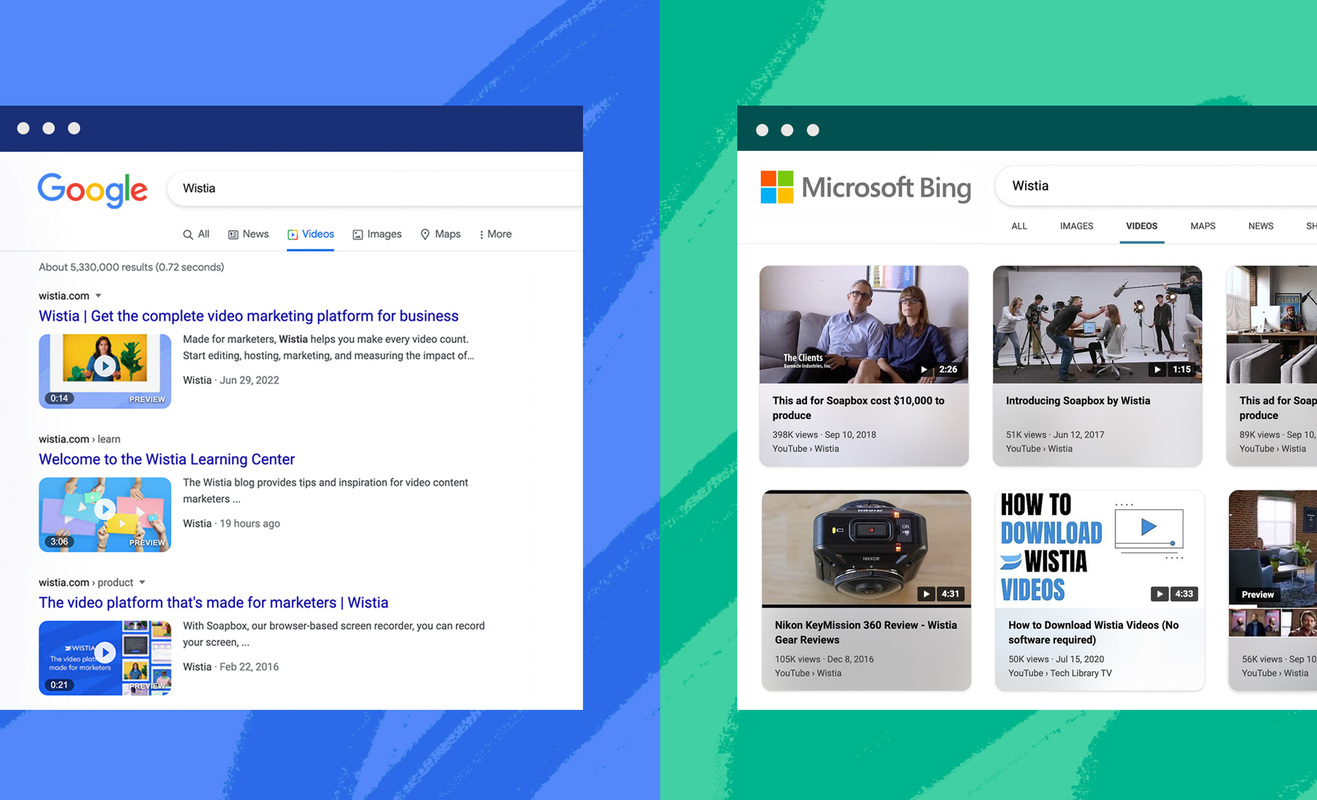The width and height of the screenshot is (1317, 800).
Task: Open the More search options in Google
Action: click(x=496, y=234)
